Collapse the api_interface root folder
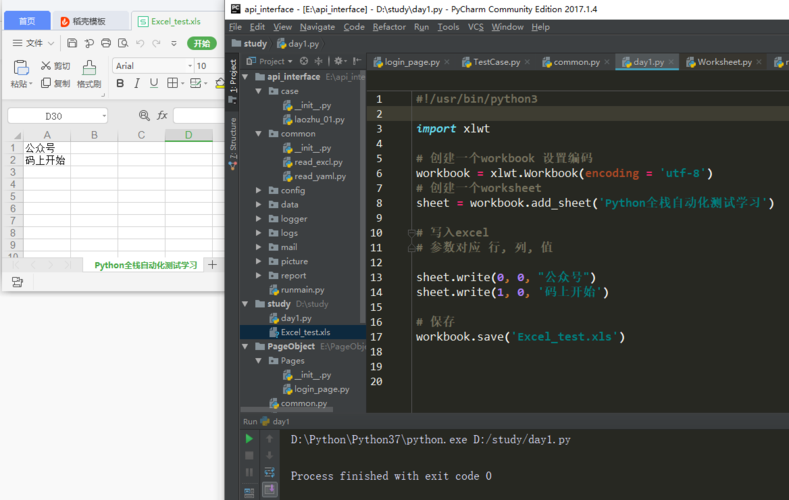789x500 pixels. click(x=246, y=77)
